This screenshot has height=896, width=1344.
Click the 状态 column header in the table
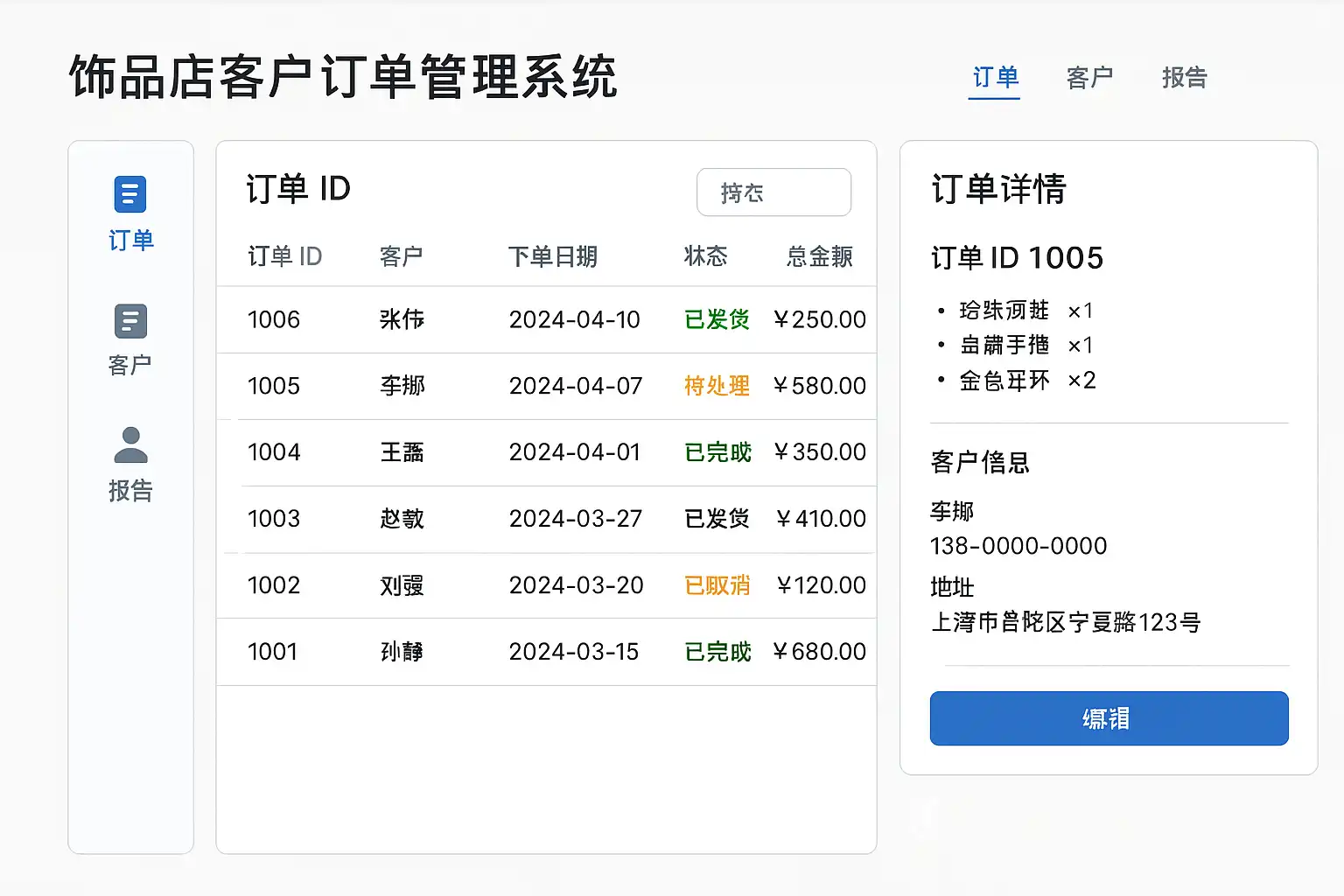(x=705, y=256)
